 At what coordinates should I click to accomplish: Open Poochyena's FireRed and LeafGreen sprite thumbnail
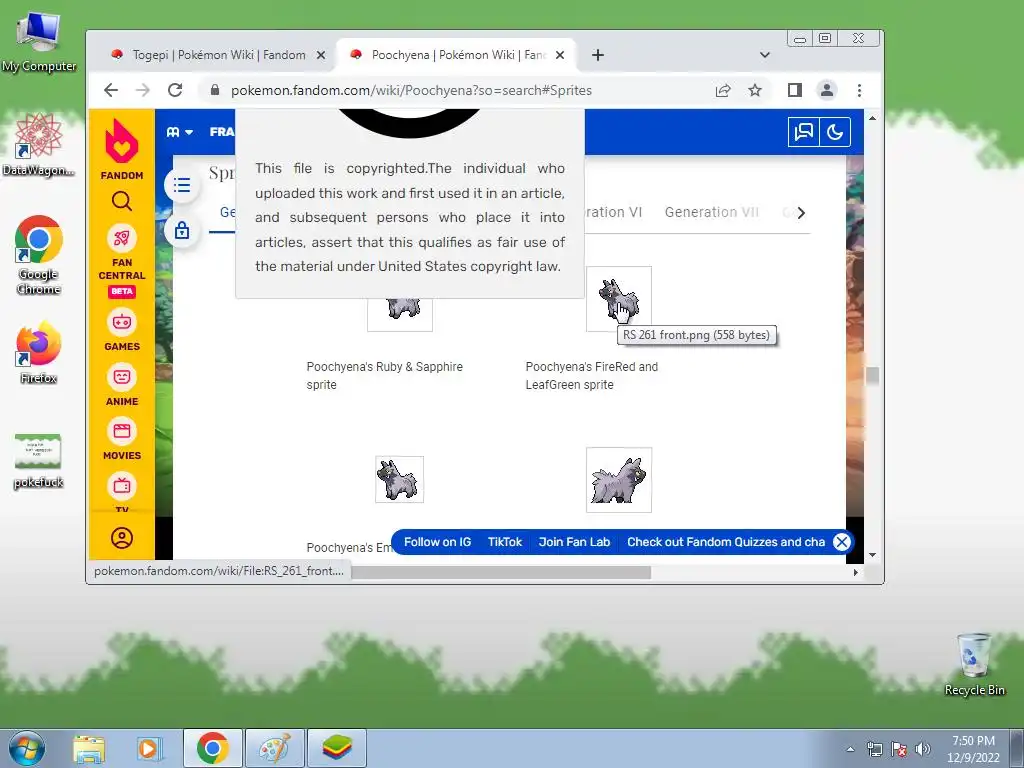[x=618, y=299]
